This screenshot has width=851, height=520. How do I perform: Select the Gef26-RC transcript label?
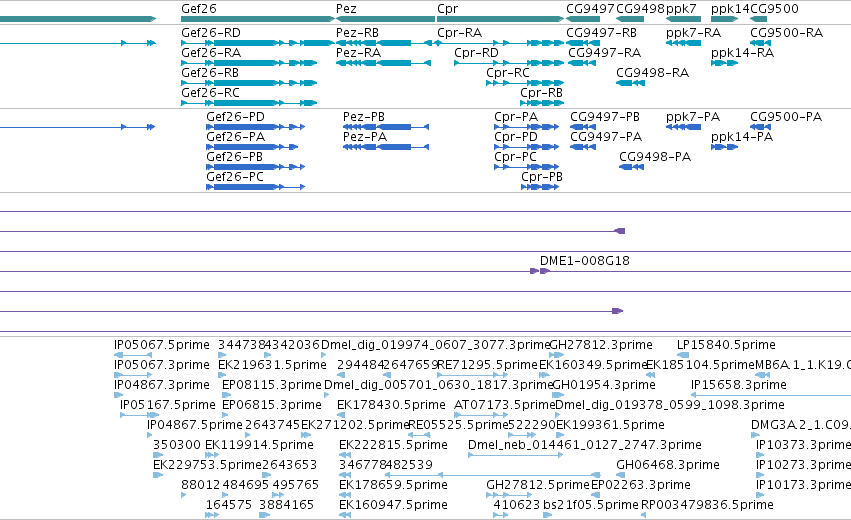(210, 93)
